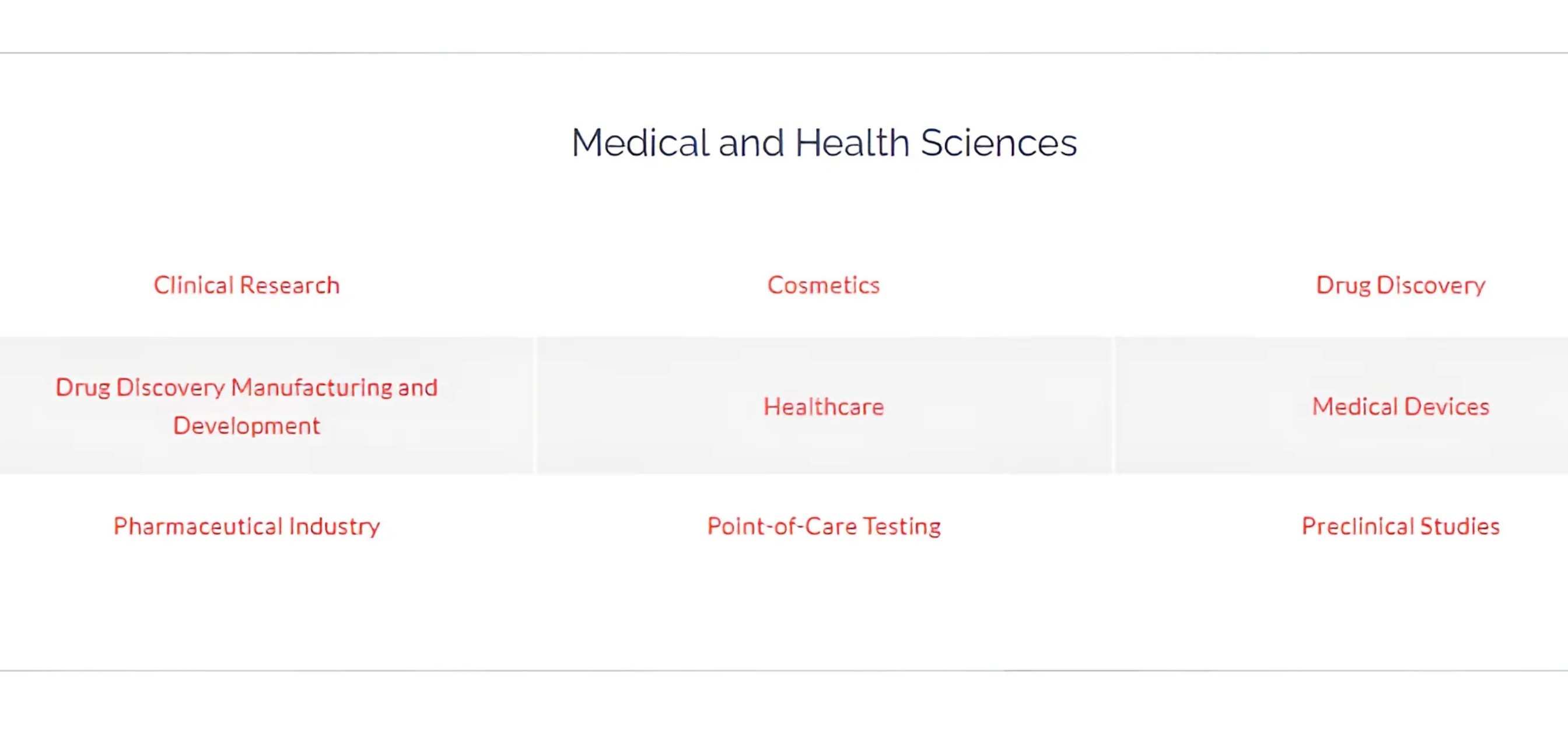Click the word Industry in Pharmaceutical Industry
This screenshot has height=729, width=1568.
click(x=334, y=526)
